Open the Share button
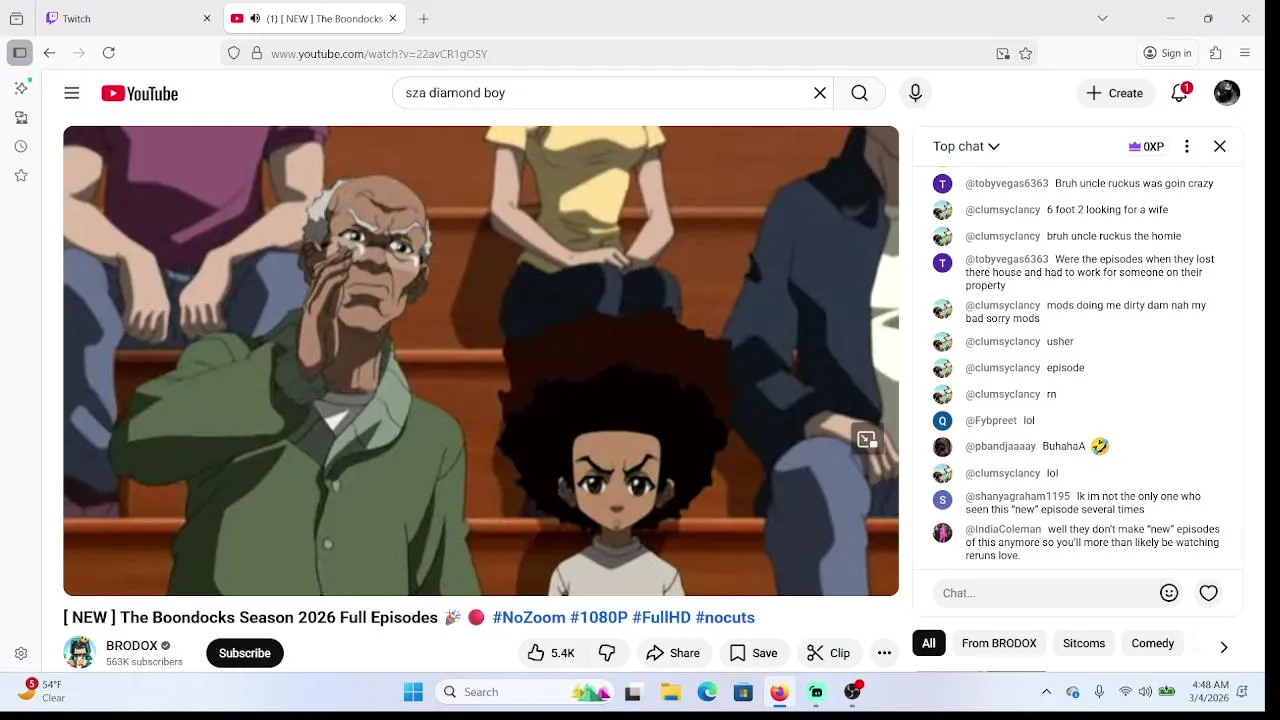 [673, 653]
